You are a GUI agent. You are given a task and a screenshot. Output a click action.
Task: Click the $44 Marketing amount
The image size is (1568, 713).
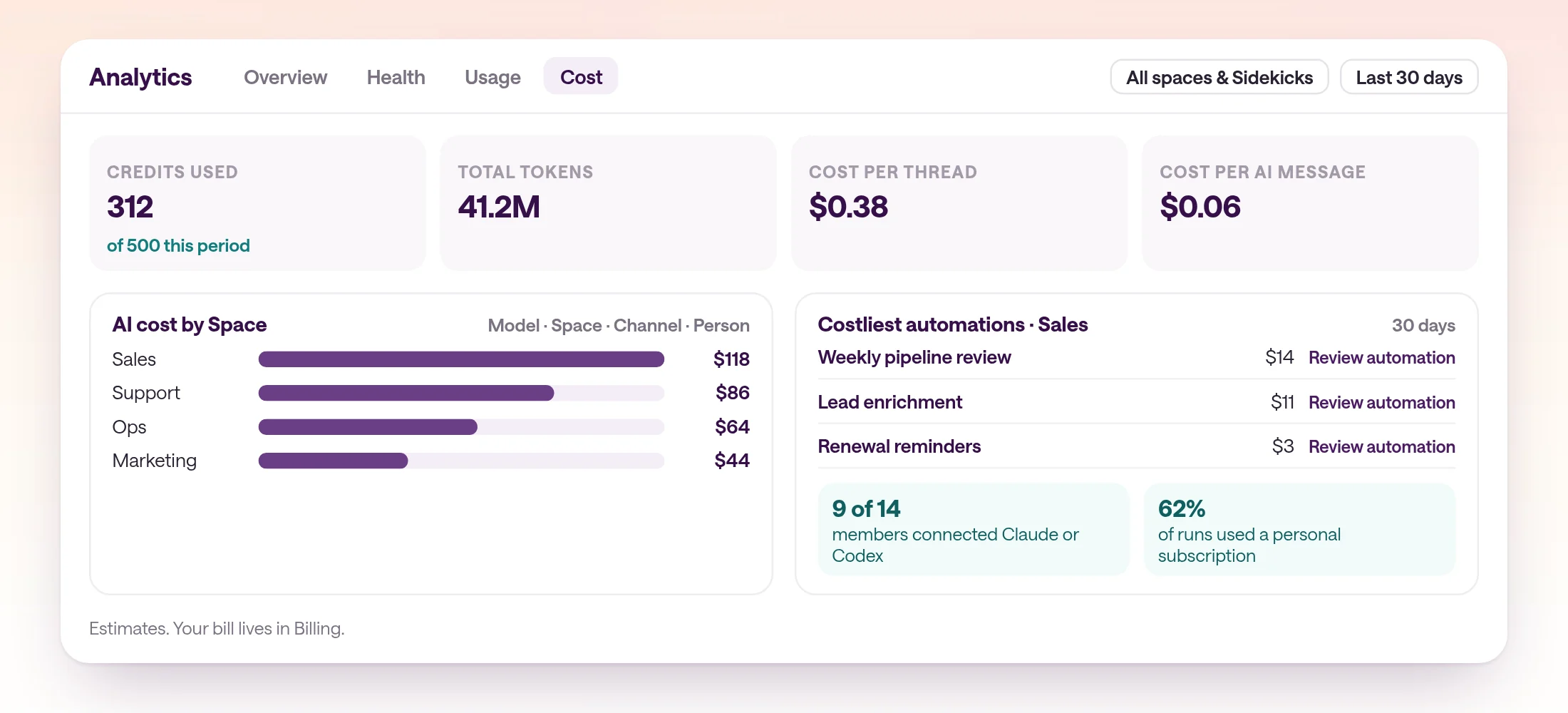[x=732, y=461]
